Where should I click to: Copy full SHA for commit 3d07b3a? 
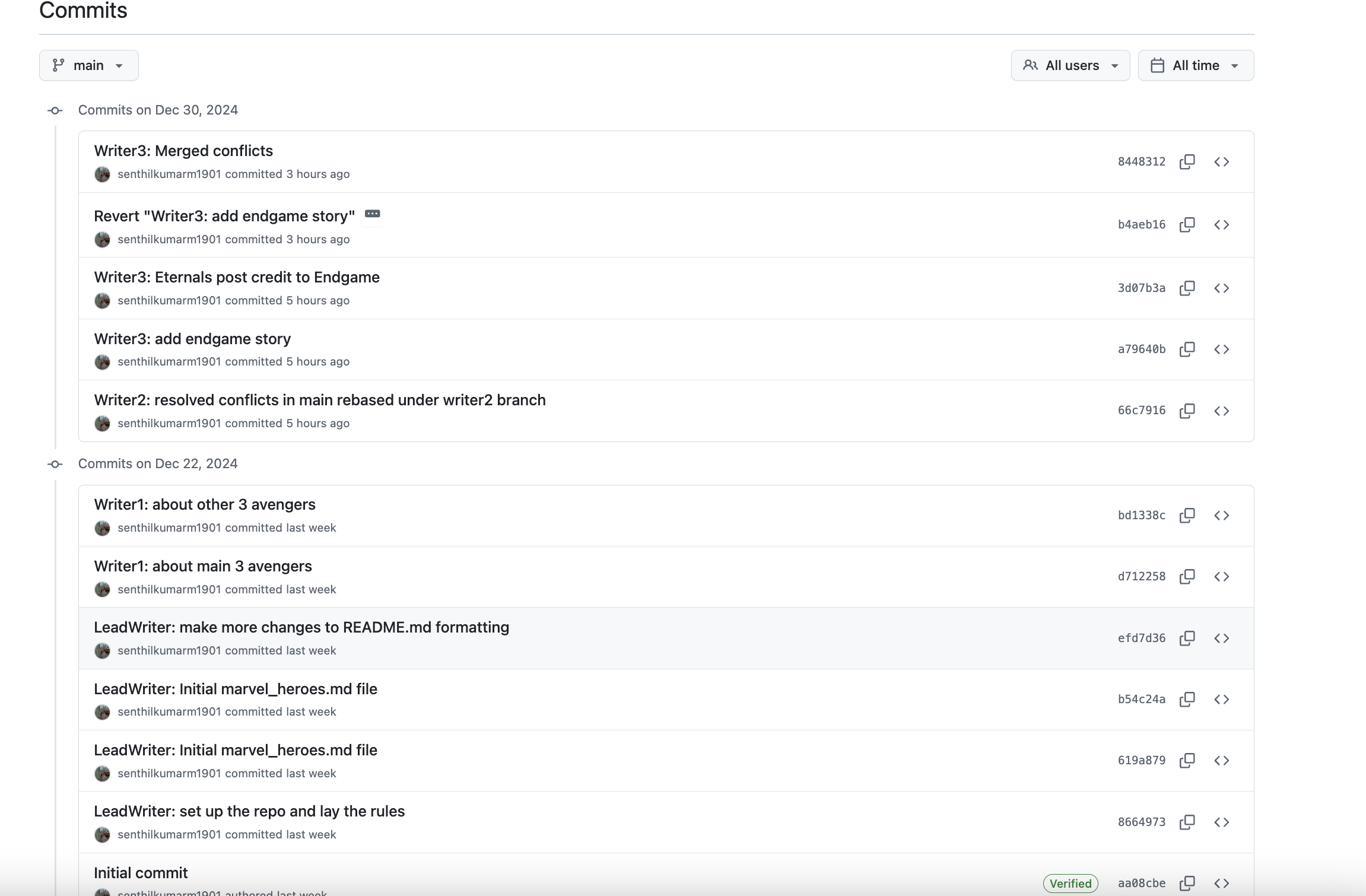point(1187,288)
